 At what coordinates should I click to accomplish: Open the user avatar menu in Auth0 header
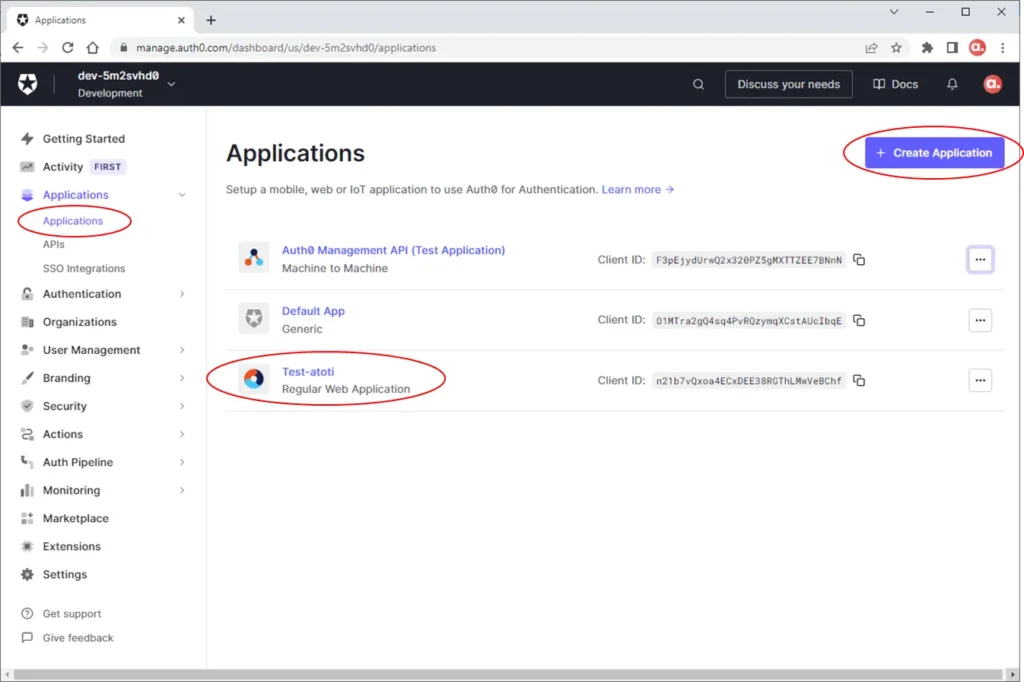[992, 84]
